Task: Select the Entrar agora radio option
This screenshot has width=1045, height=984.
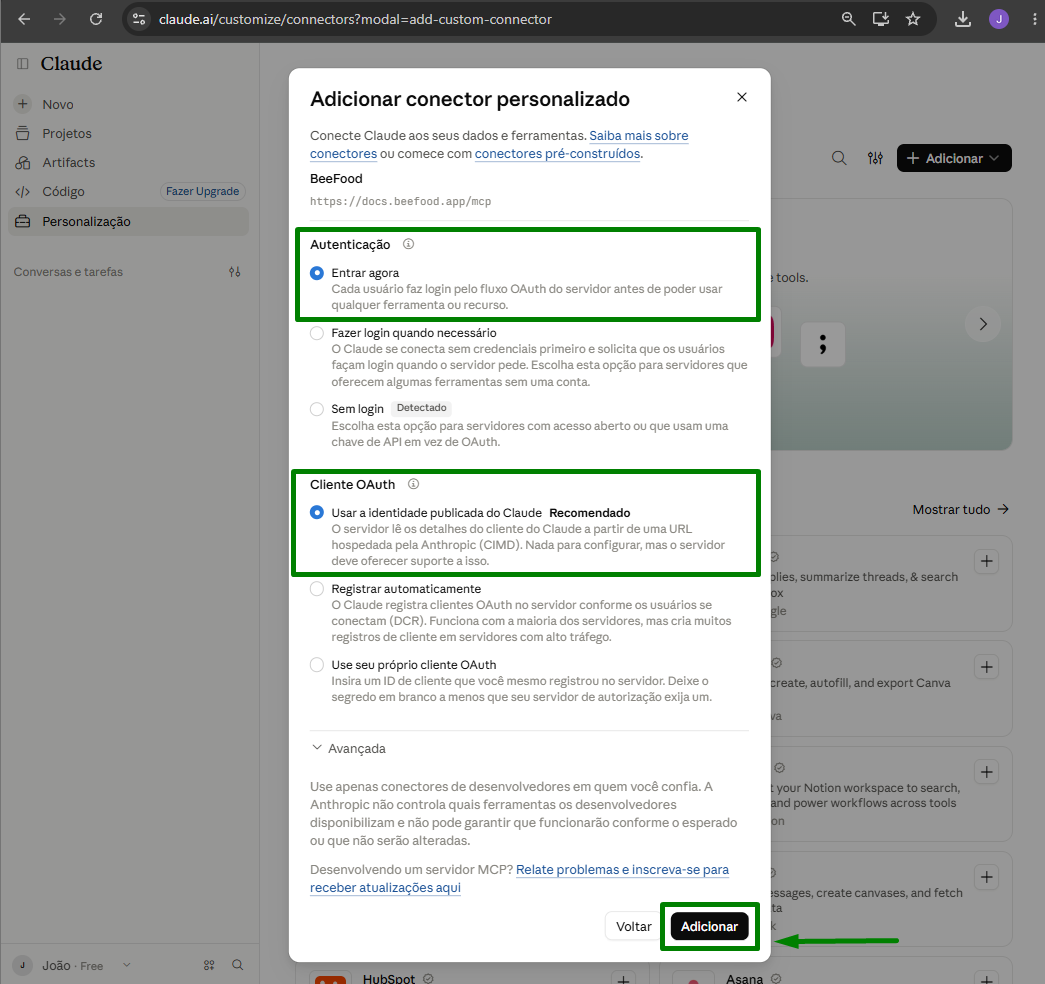Action: coord(317,273)
